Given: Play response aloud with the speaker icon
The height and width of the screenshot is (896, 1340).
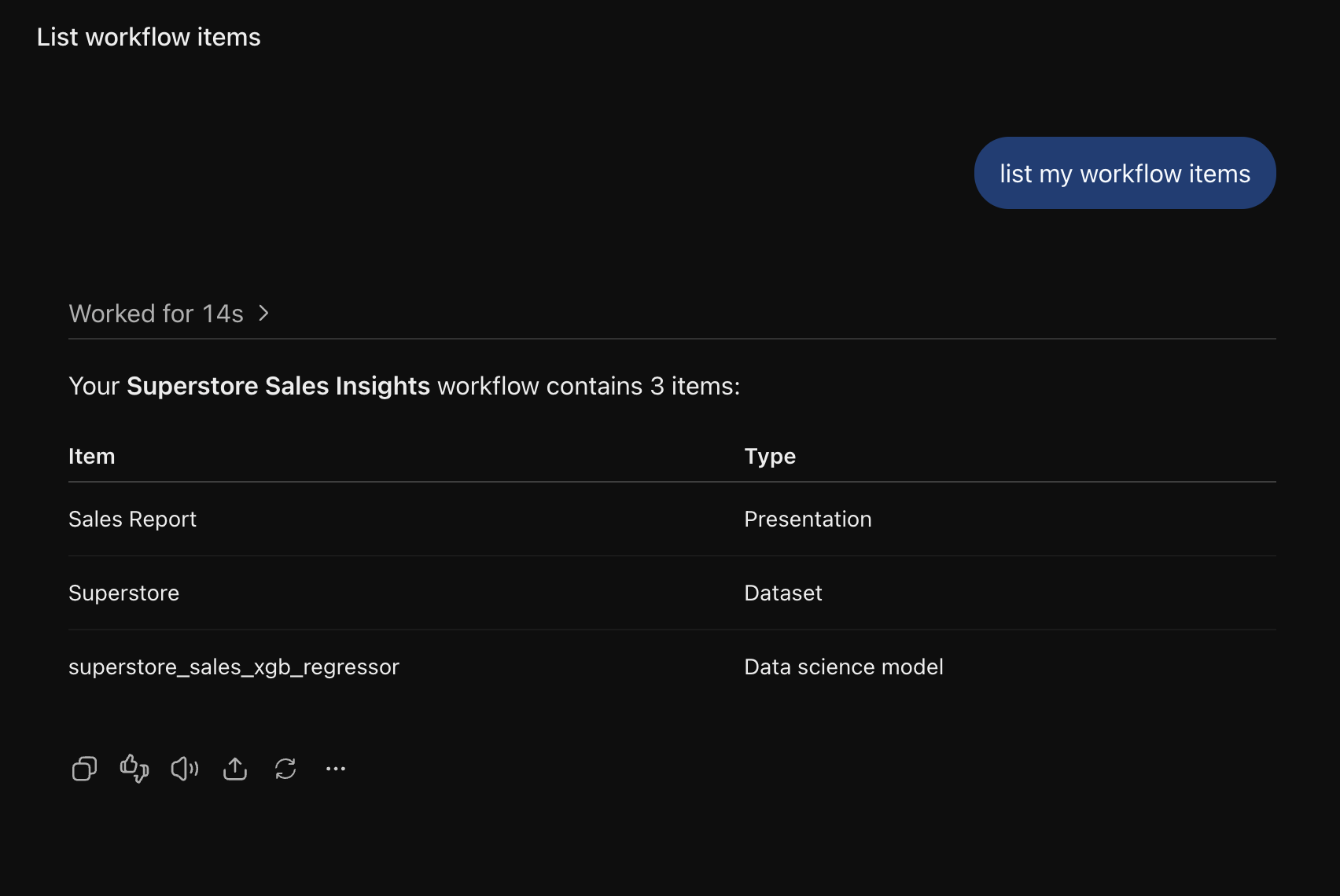Looking at the screenshot, I should 185,769.
